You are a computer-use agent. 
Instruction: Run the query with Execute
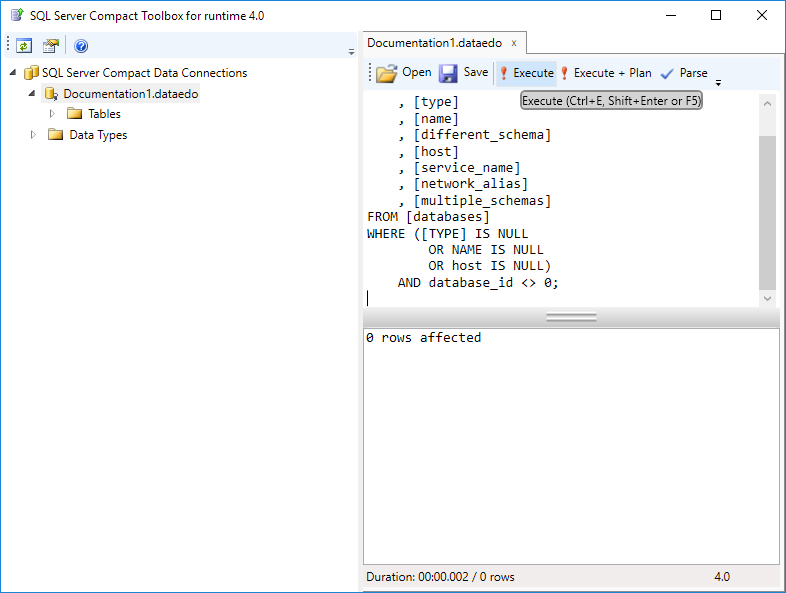pos(526,73)
